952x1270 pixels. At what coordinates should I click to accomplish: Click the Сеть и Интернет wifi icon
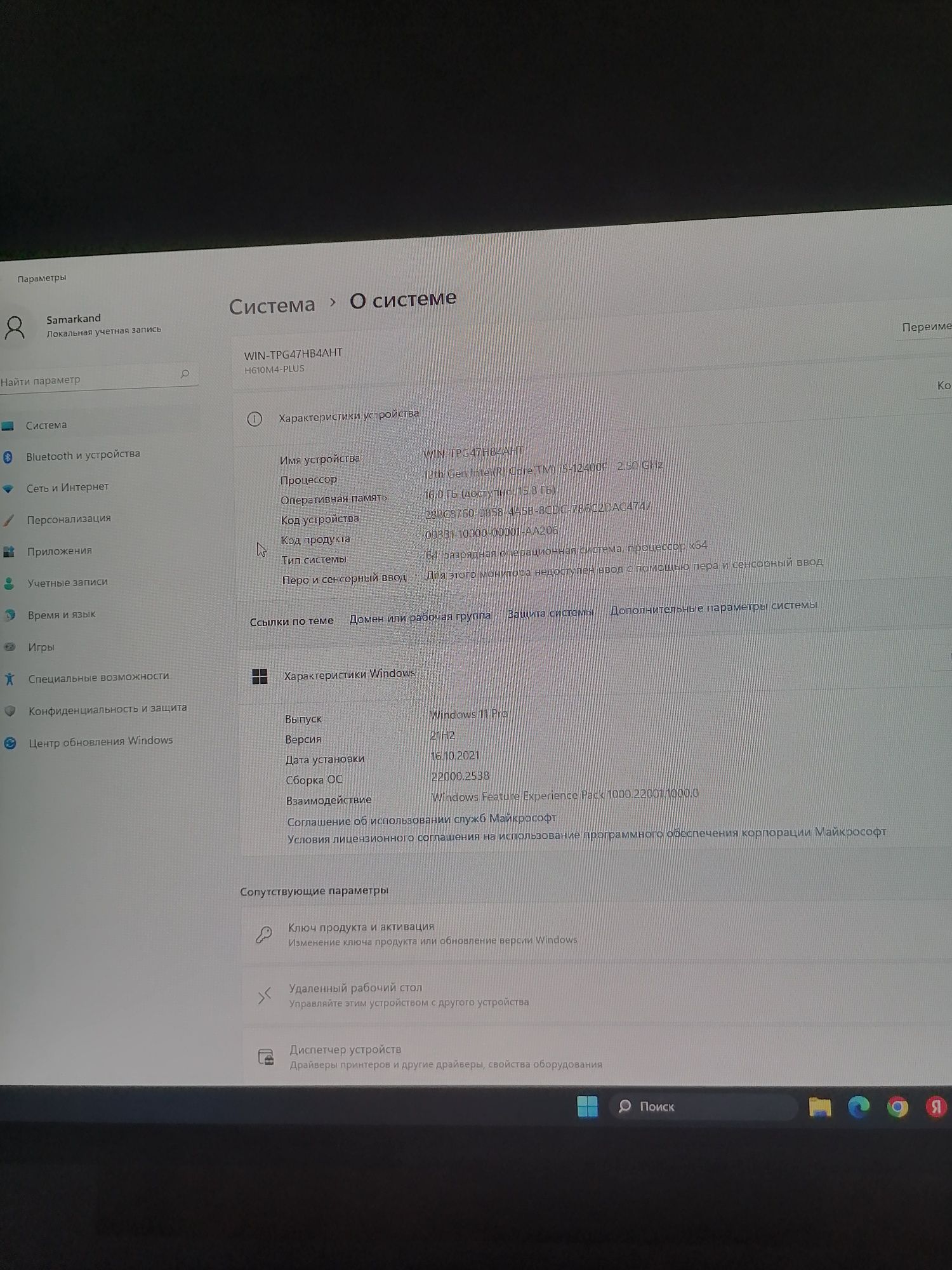pos(8,489)
